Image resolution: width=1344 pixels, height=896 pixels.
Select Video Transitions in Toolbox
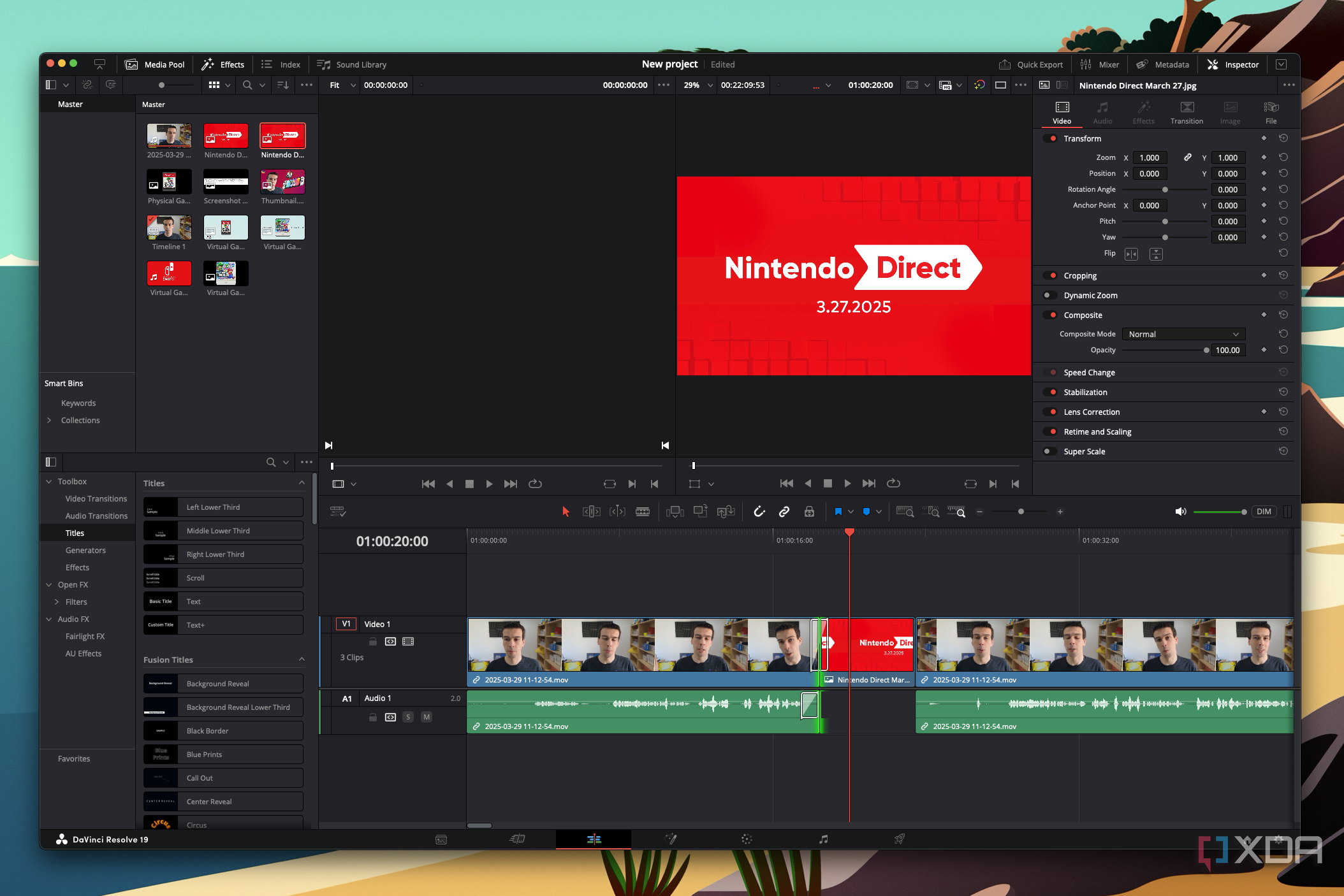[96, 498]
